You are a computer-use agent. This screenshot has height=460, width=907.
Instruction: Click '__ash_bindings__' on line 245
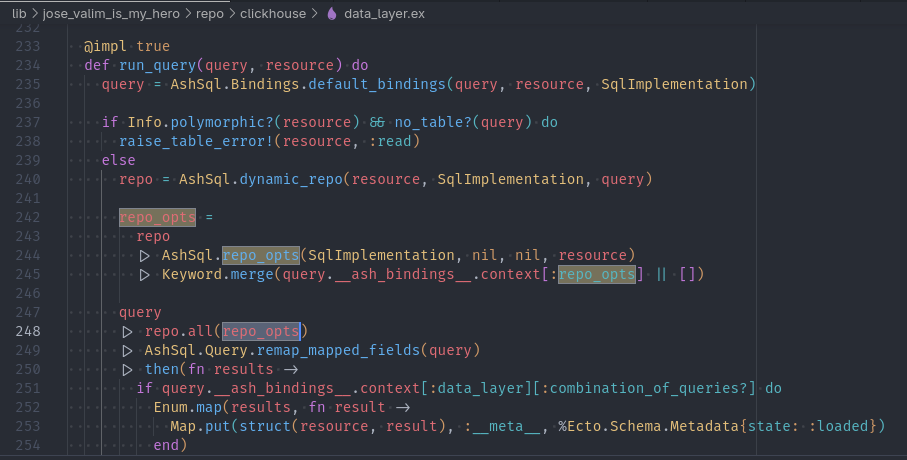coord(403,274)
